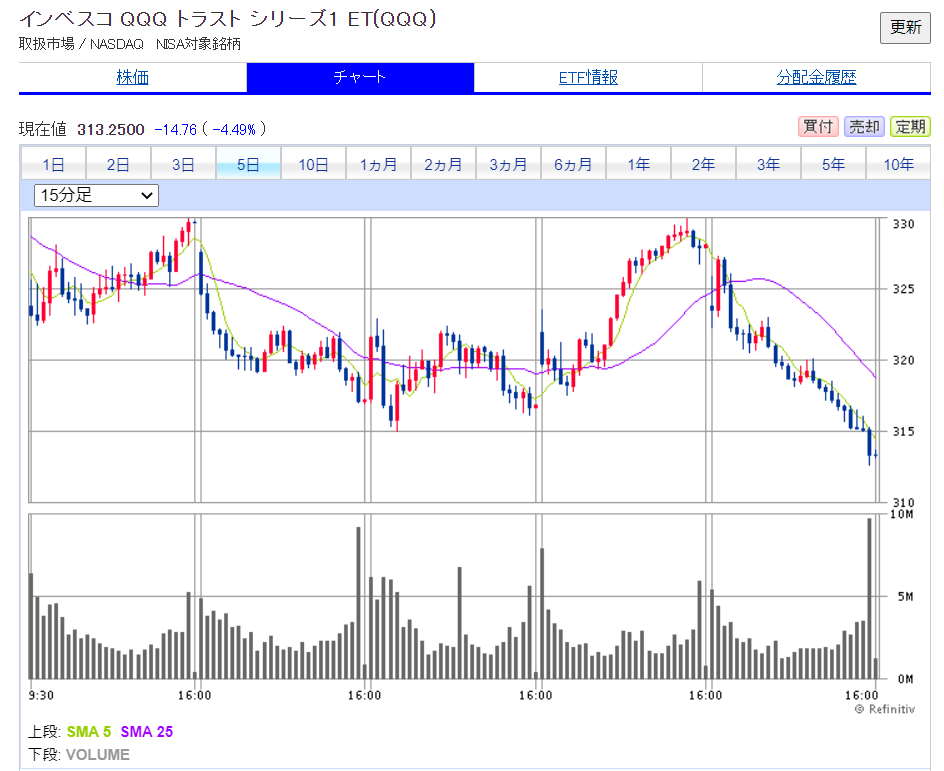The width and height of the screenshot is (944, 771).
Task: Select the 1日 chart period
Action: [x=54, y=164]
